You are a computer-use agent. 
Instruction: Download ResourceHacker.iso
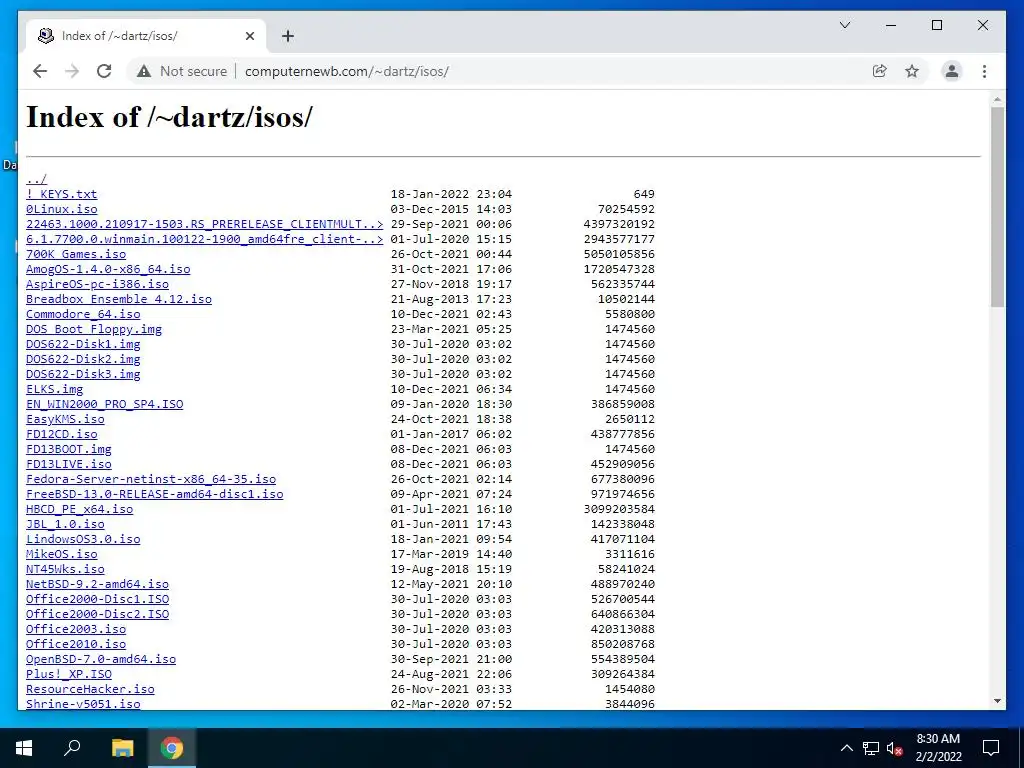coord(90,690)
